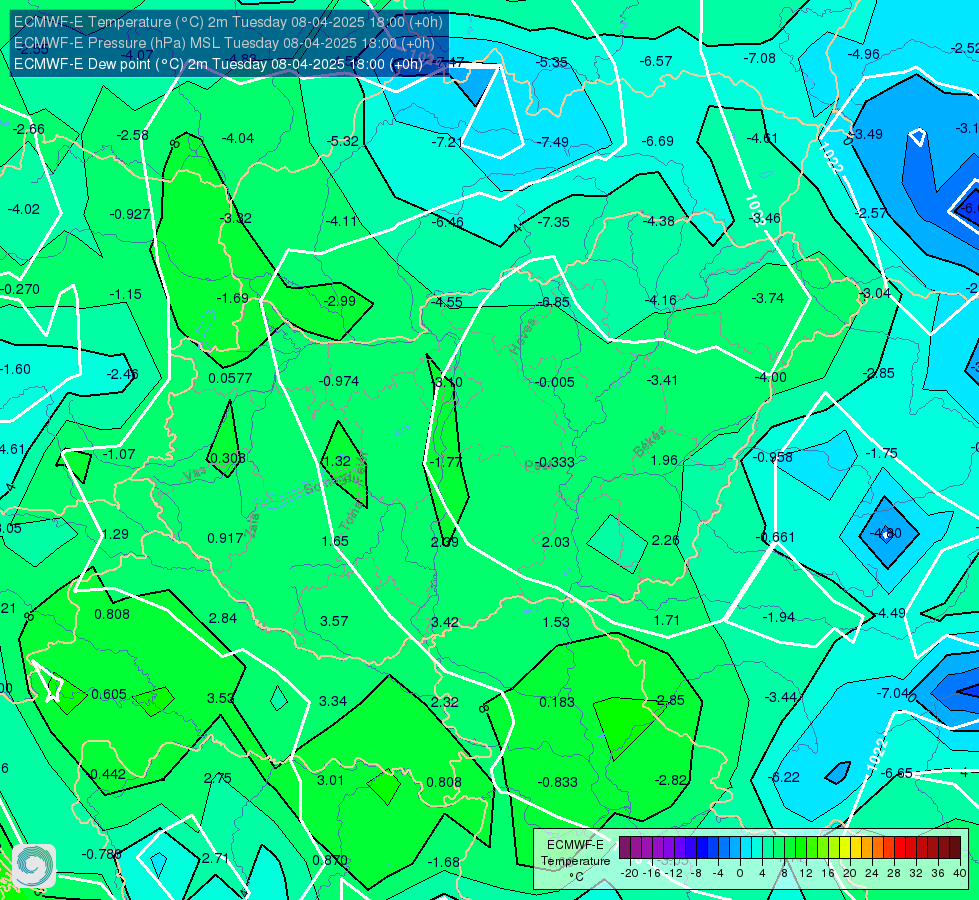Click the dew point value 2.26
Viewport: 979px width, 900px height.
pos(665,540)
